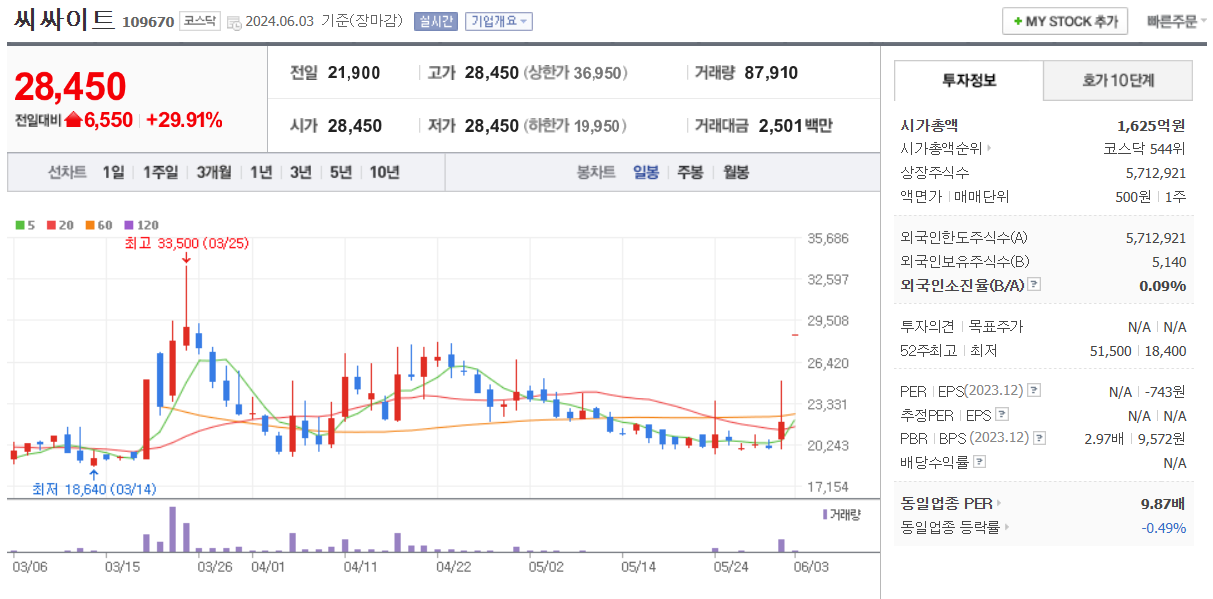Click 최고 33,500 (03/25) chart marker
1213x599 pixels.
[x=186, y=243]
